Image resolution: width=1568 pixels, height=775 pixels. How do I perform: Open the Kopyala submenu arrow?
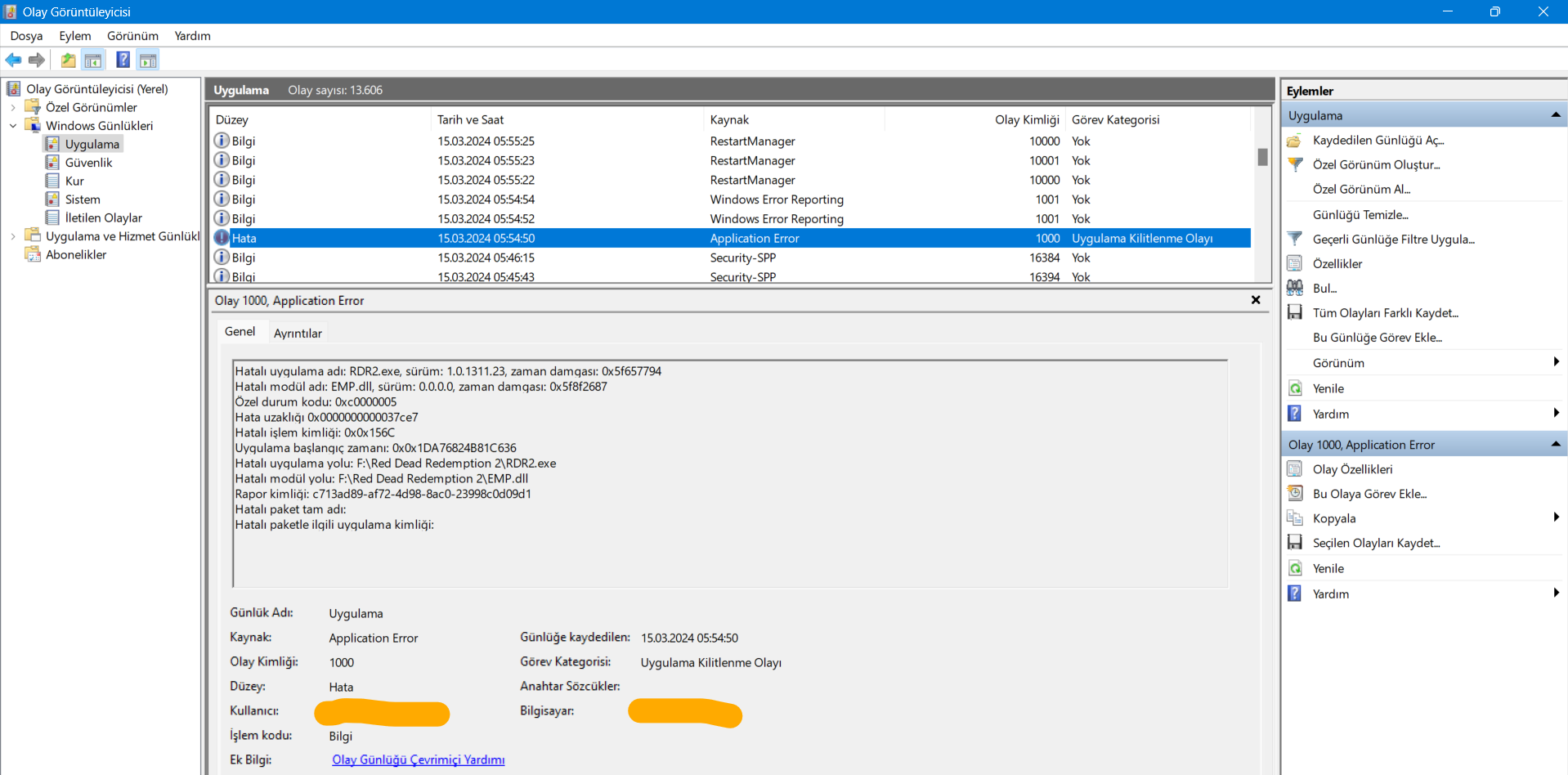(x=1556, y=517)
